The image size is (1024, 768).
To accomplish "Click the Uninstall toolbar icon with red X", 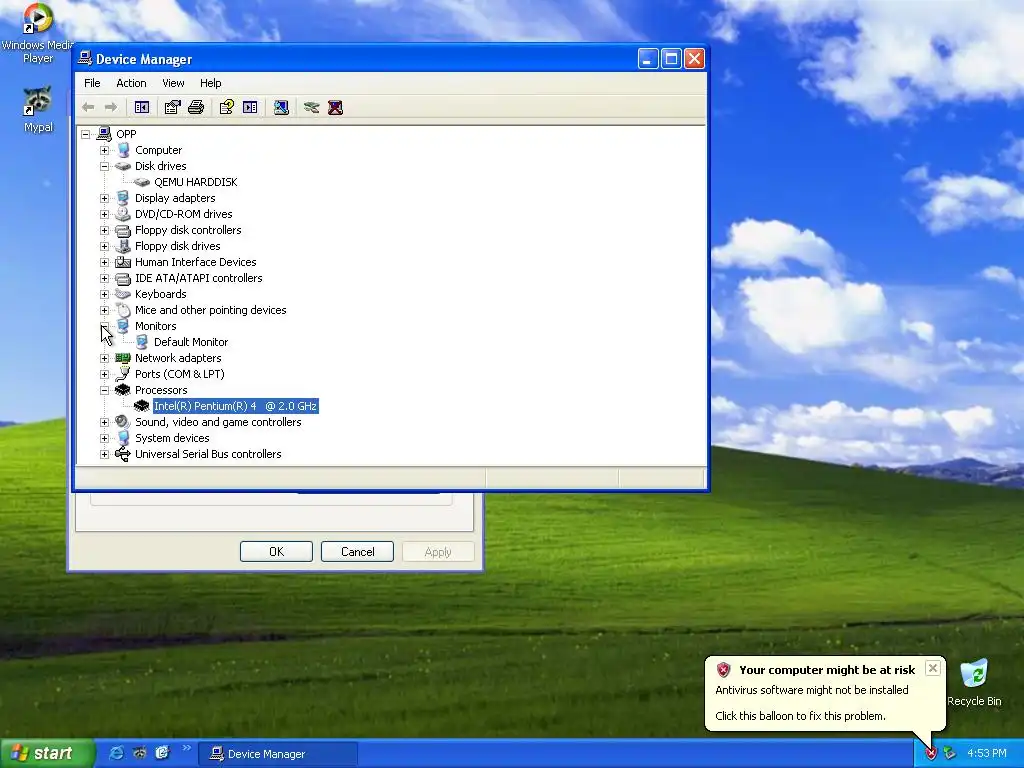I will point(336,107).
